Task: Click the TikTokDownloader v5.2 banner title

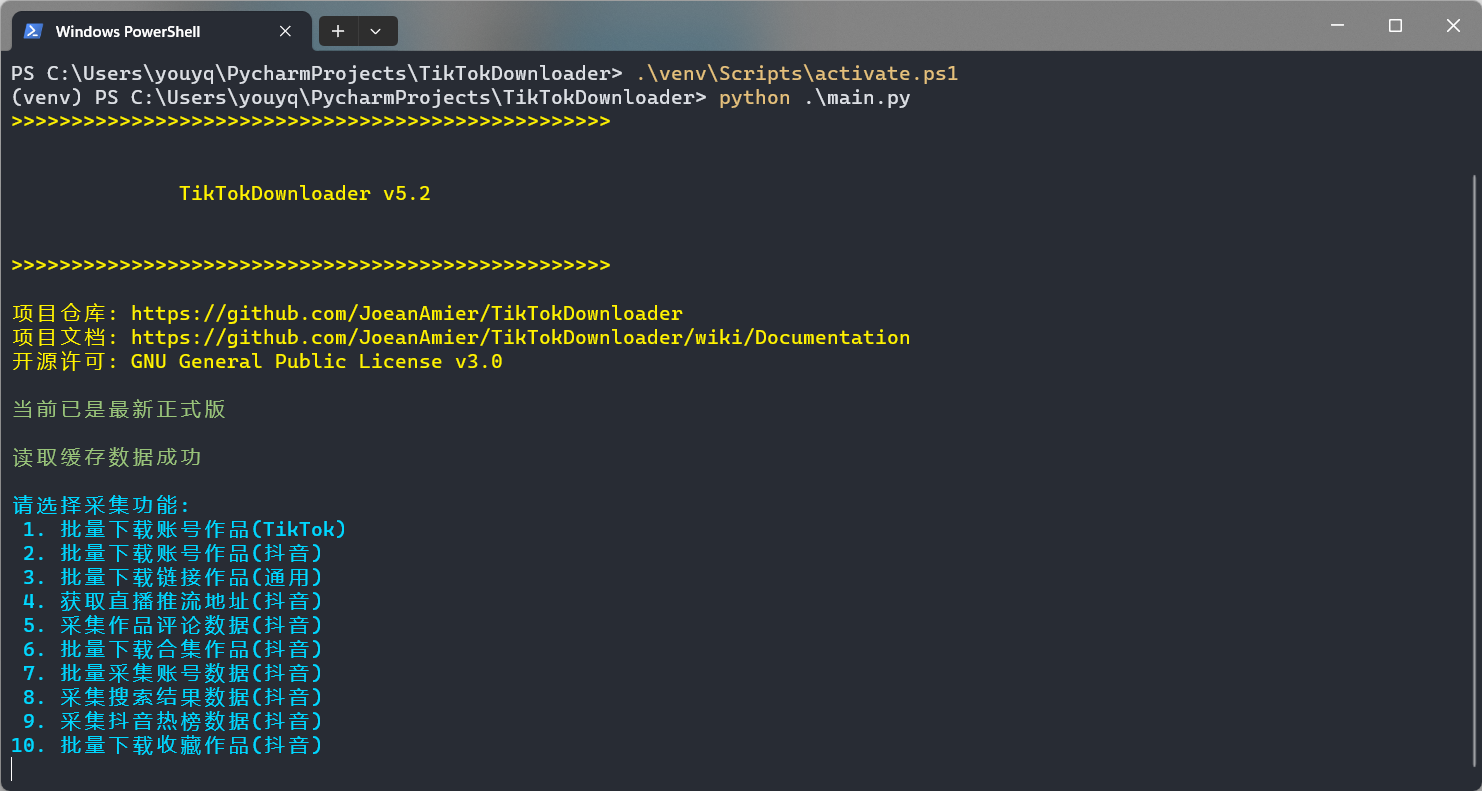Action: 305,194
